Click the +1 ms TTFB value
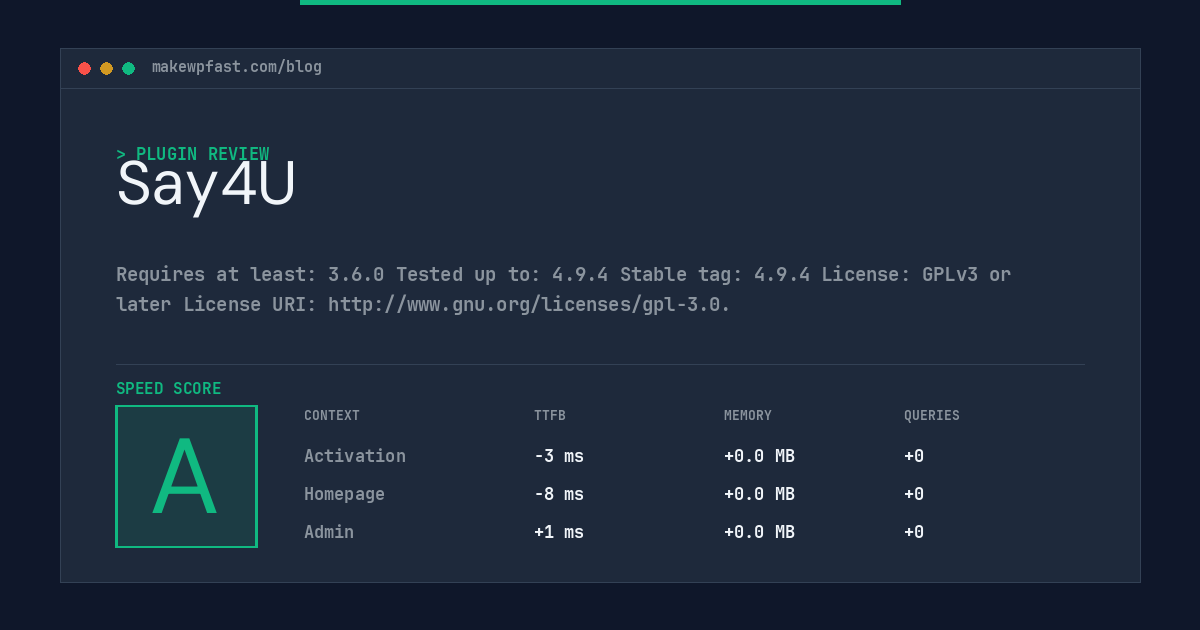1200x630 pixels. [x=559, y=532]
